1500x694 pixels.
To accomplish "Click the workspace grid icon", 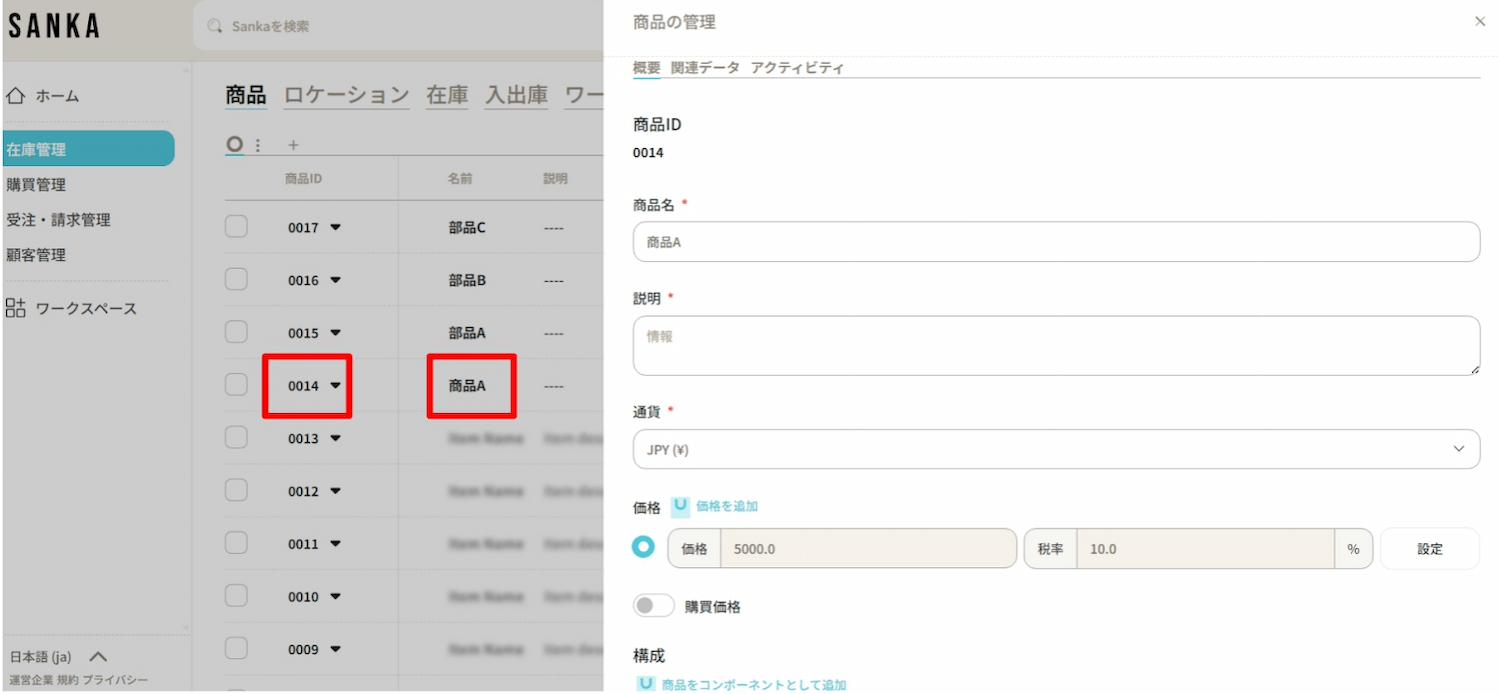I will click(16, 308).
